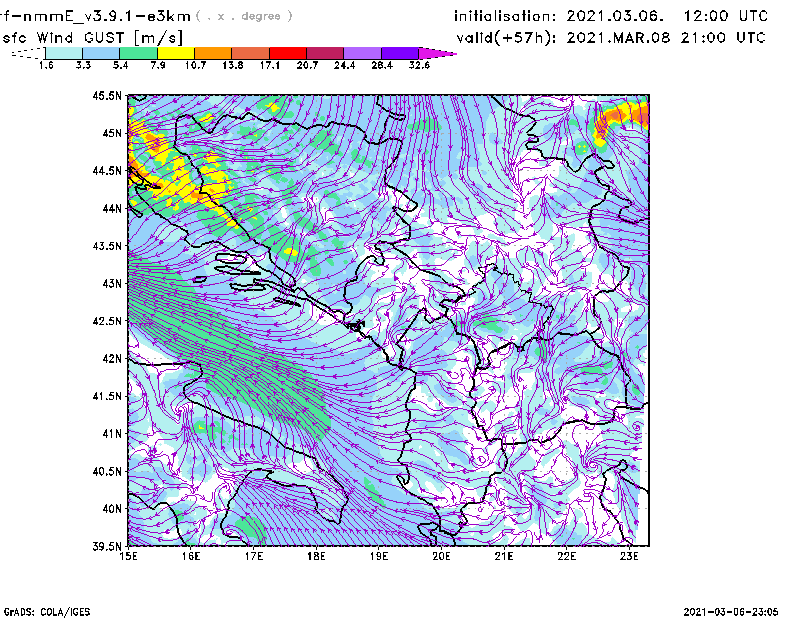Click the legend value 32.6
800x618 pixels.
pyautogui.click(x=419, y=65)
